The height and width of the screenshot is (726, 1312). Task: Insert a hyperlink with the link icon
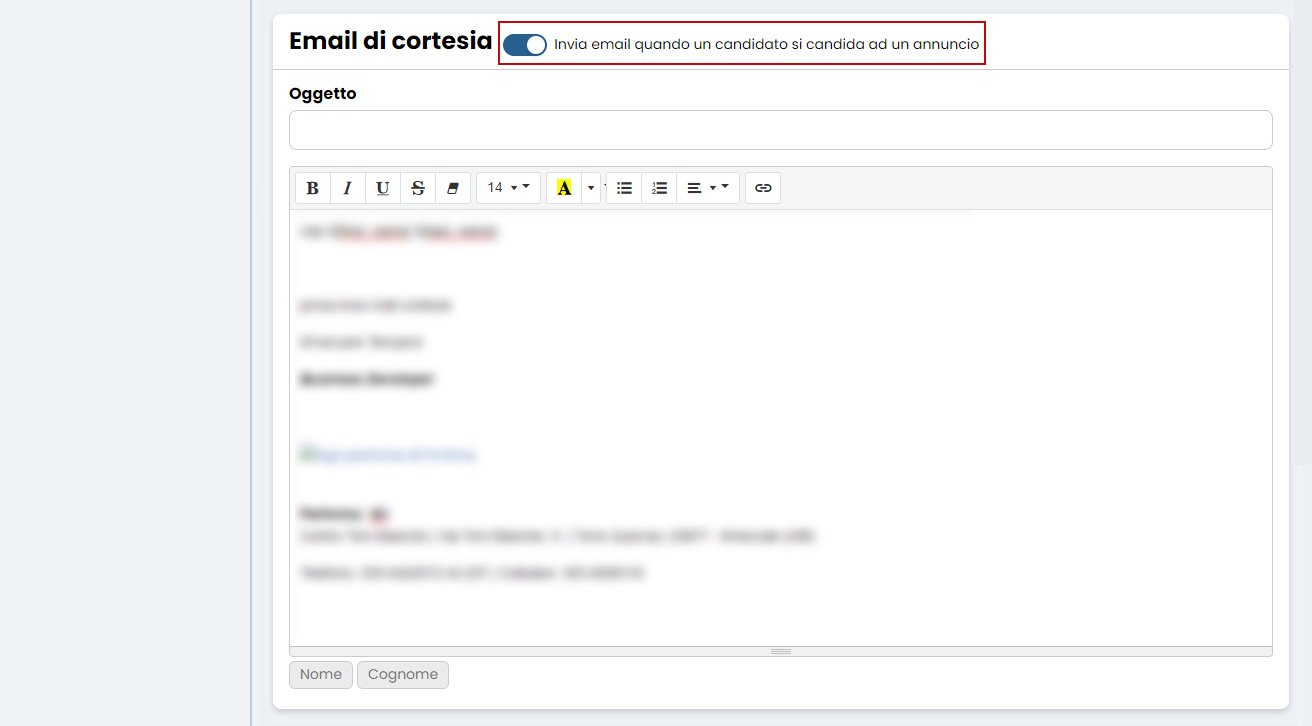click(x=763, y=187)
